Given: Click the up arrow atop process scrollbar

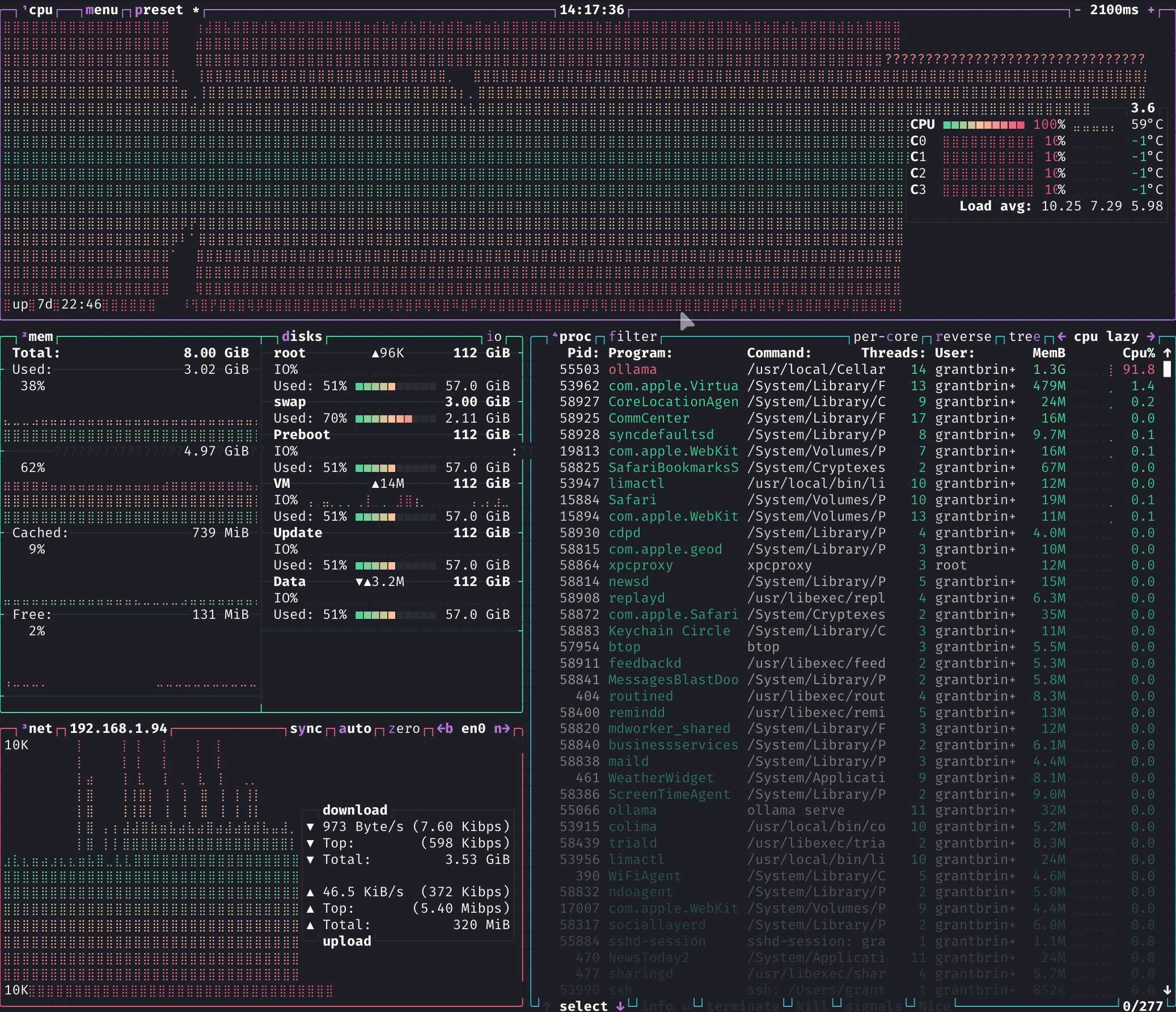Looking at the screenshot, I should (1167, 353).
